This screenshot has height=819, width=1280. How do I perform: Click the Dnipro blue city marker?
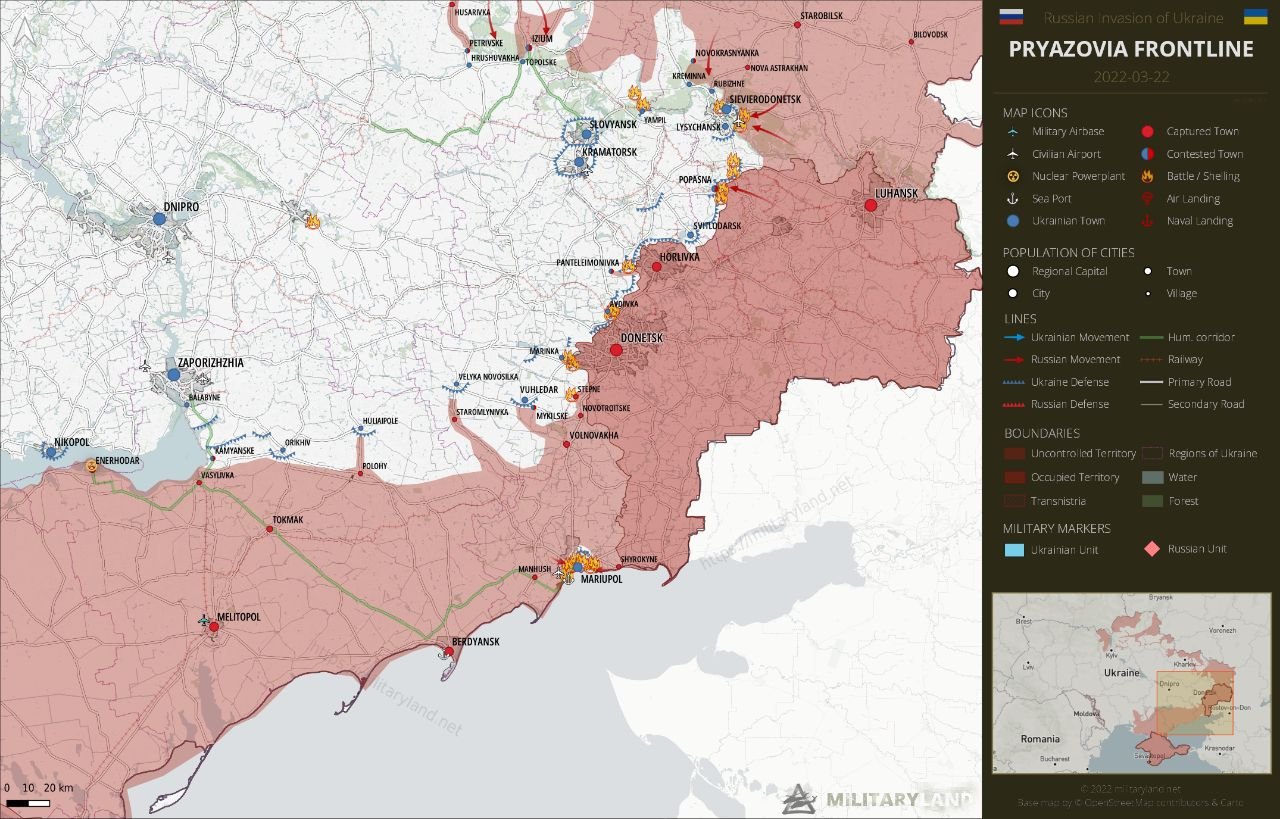(x=158, y=217)
